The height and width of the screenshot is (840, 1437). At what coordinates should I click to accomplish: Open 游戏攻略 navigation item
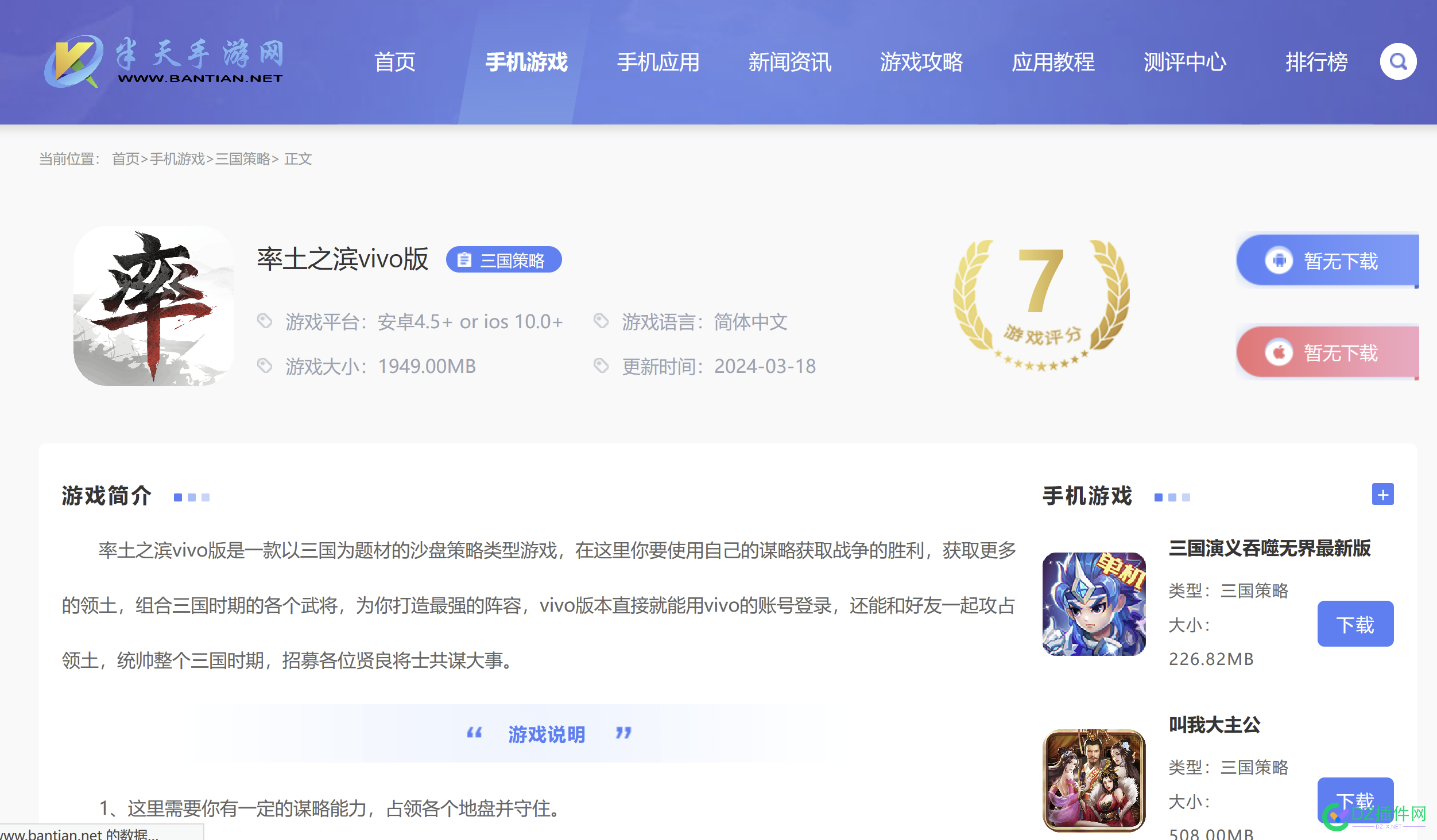[x=921, y=62]
